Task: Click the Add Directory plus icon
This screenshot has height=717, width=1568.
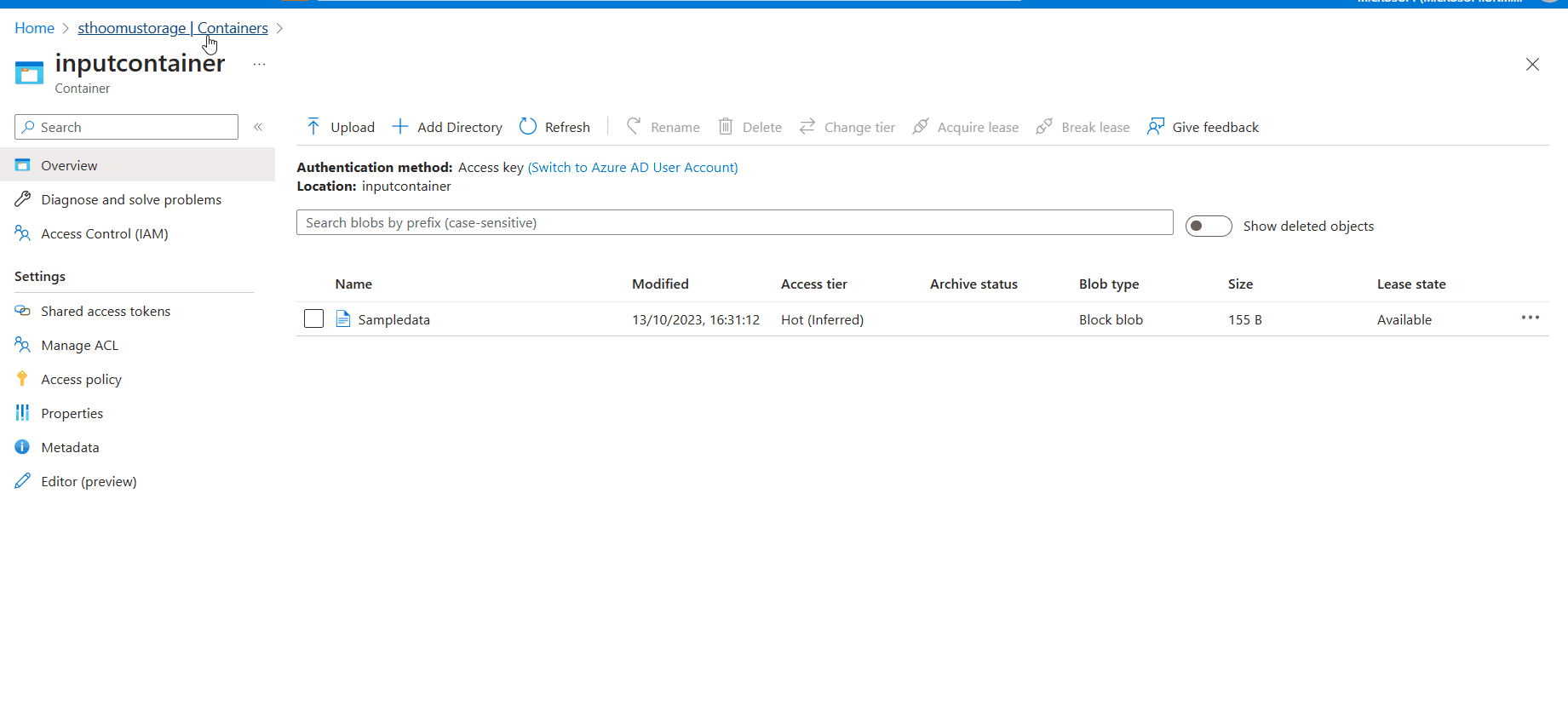Action: 400,127
